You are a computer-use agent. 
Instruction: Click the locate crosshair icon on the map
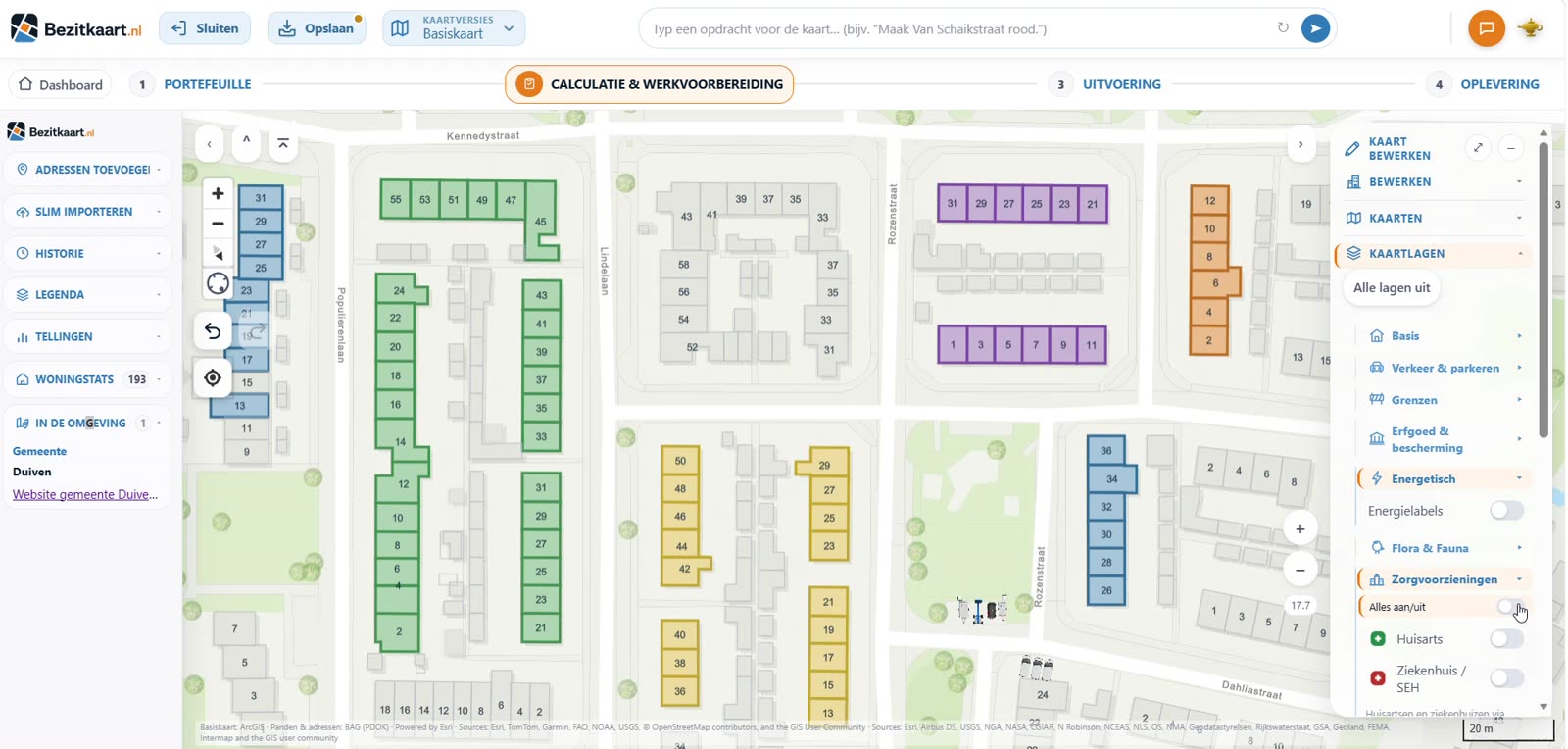tap(213, 377)
